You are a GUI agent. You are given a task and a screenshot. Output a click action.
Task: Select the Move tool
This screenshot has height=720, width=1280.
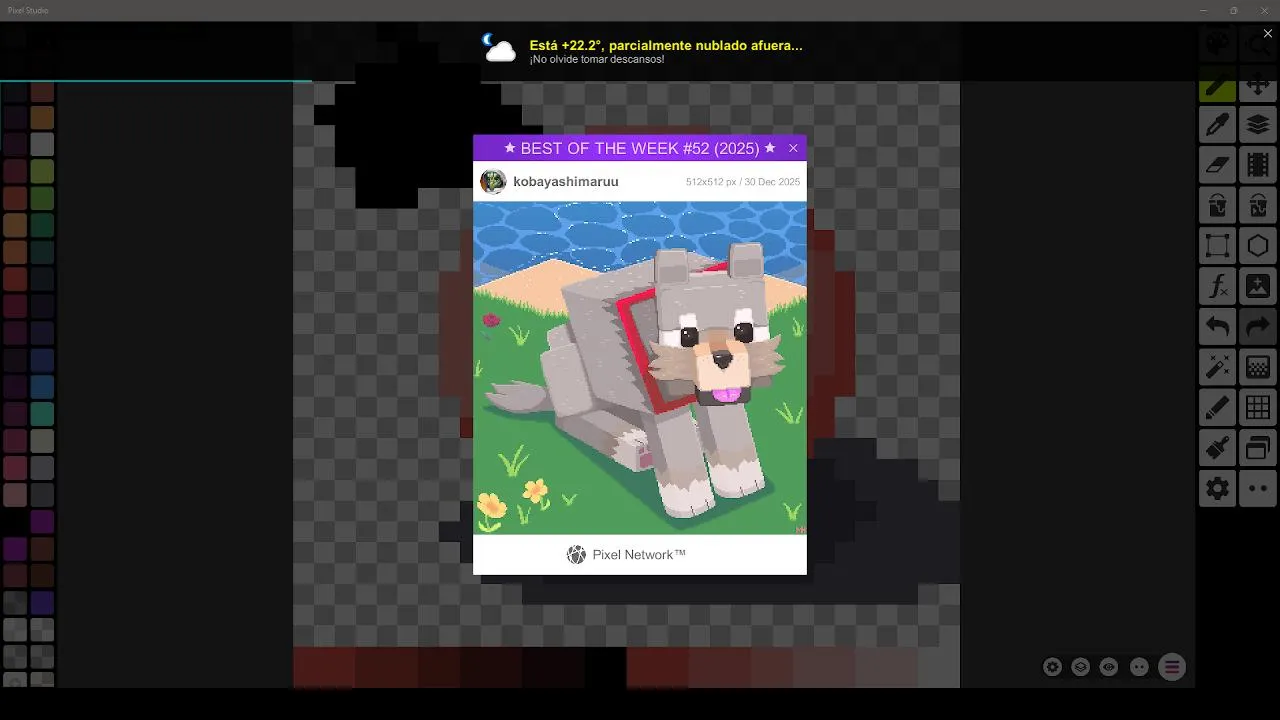(1258, 85)
